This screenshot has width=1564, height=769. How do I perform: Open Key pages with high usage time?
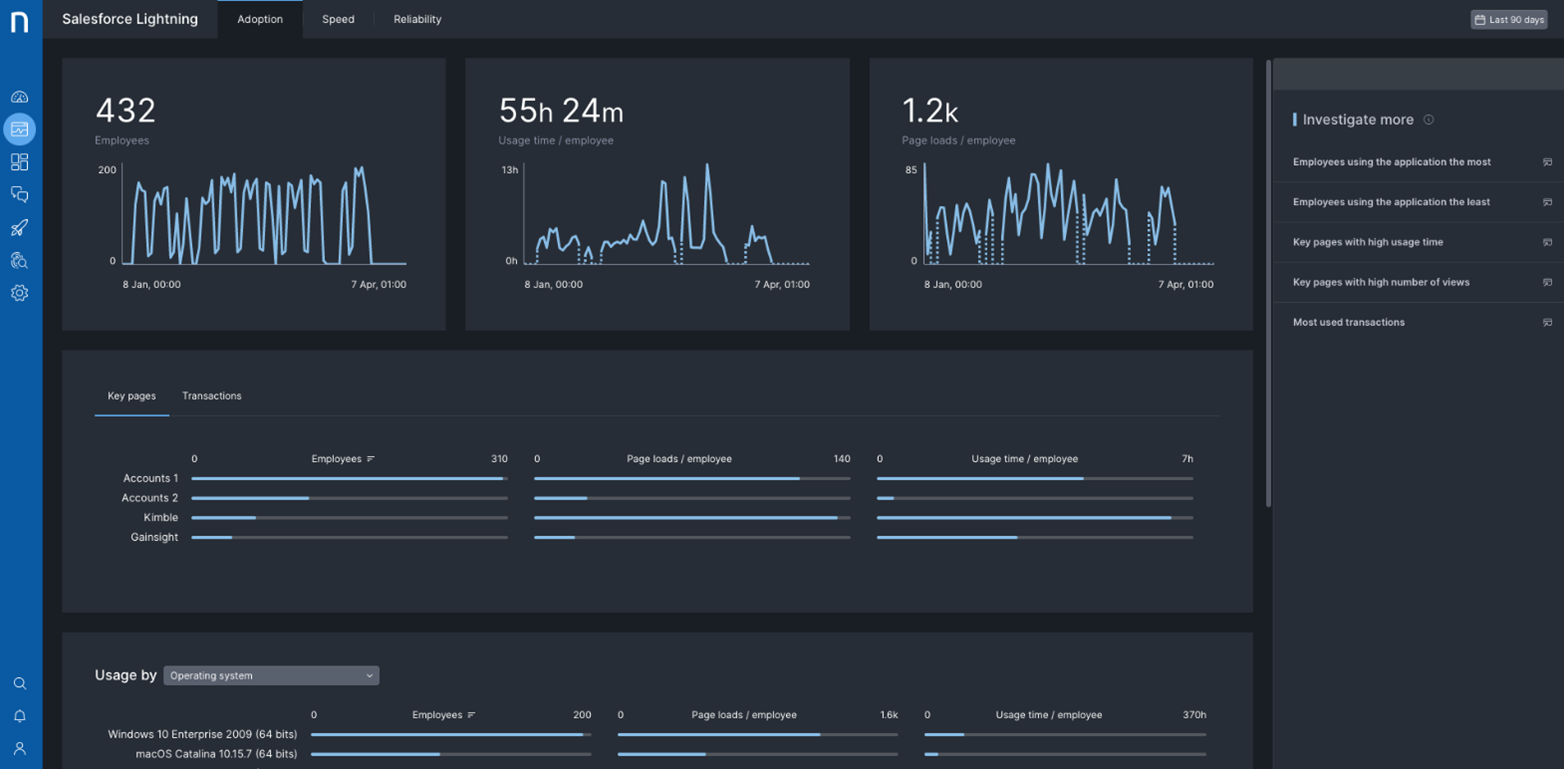click(1367, 242)
